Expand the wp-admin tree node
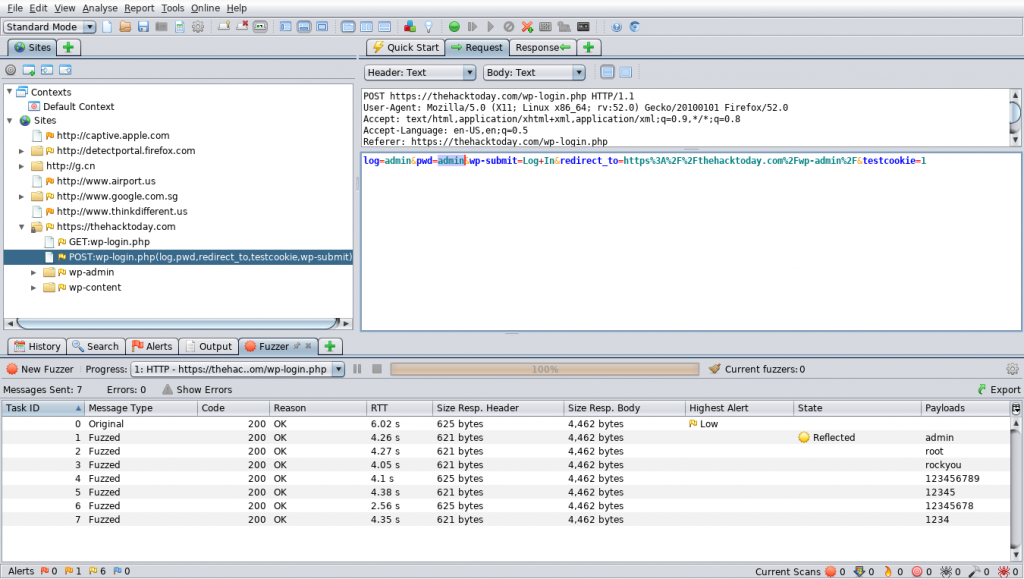1024x579 pixels. [34, 272]
